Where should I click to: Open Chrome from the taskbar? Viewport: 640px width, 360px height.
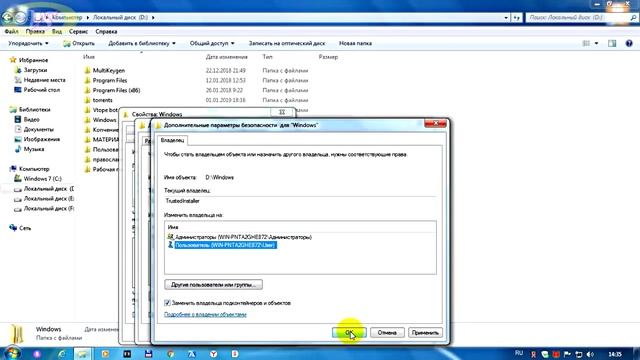pos(171,354)
